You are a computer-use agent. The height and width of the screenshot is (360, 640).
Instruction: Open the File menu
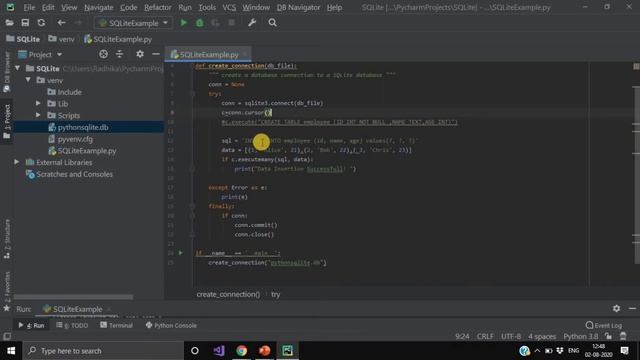tap(29, 7)
